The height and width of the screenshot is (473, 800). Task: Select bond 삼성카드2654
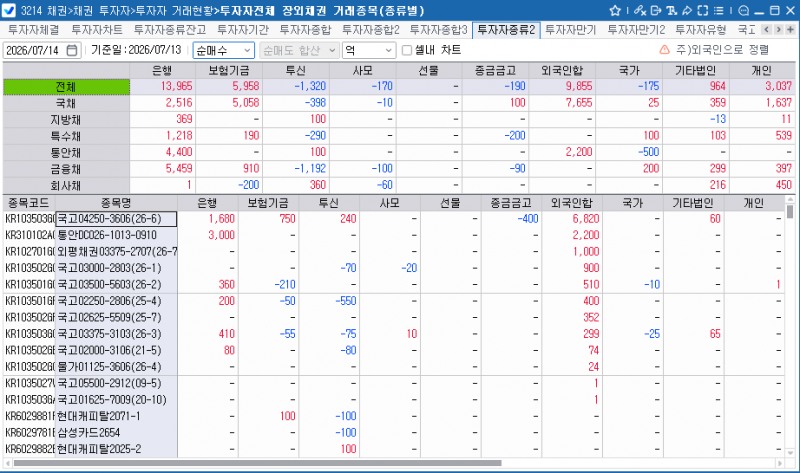click(x=116, y=433)
